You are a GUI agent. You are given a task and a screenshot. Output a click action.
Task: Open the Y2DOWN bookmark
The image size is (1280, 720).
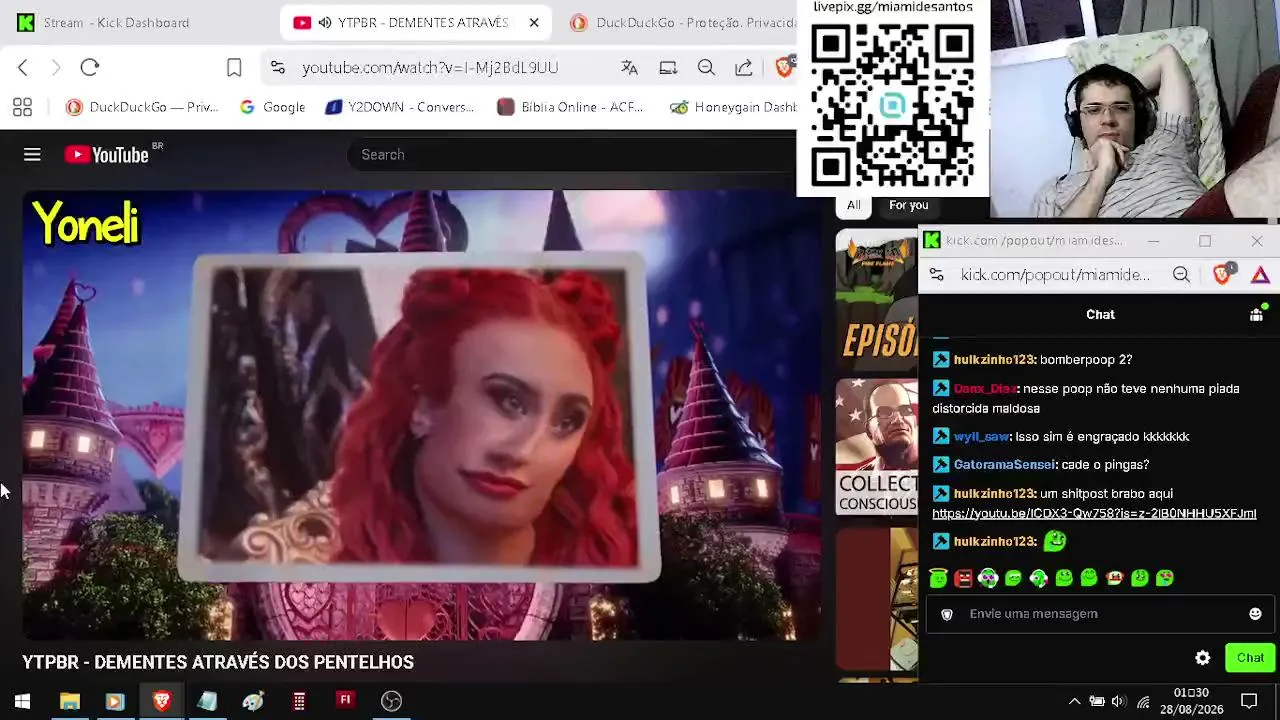(400, 107)
